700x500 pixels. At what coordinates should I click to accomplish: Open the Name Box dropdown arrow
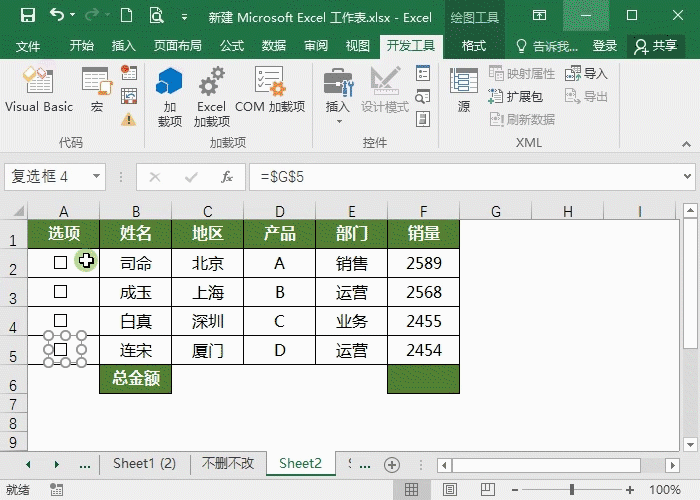coord(96,176)
